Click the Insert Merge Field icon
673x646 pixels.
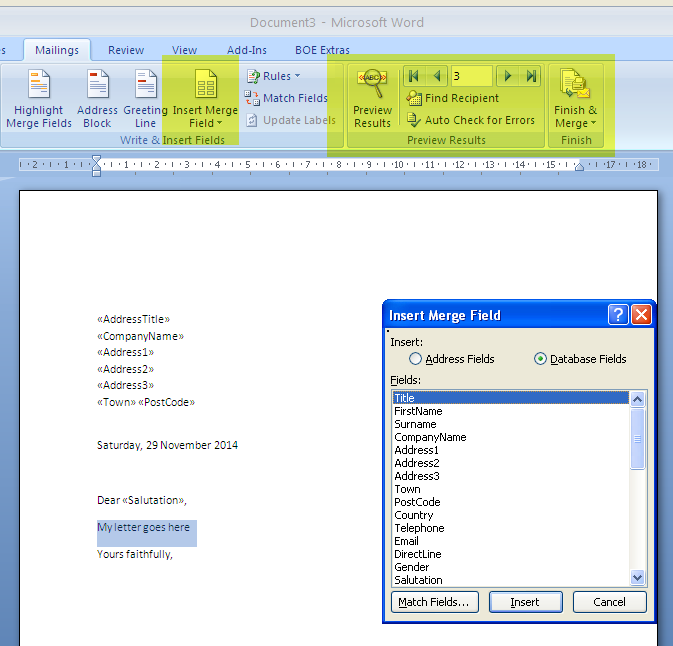tap(206, 84)
